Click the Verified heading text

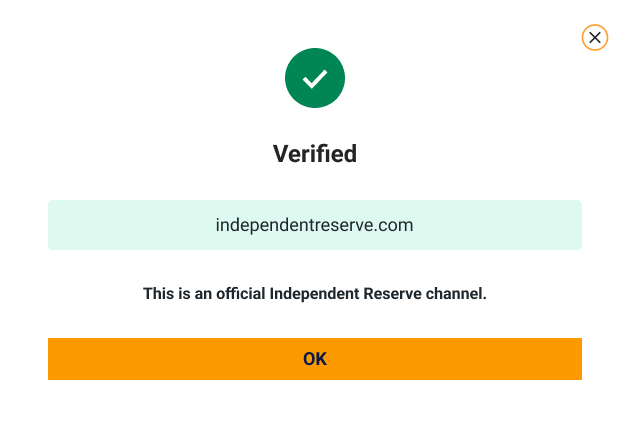[315, 154]
